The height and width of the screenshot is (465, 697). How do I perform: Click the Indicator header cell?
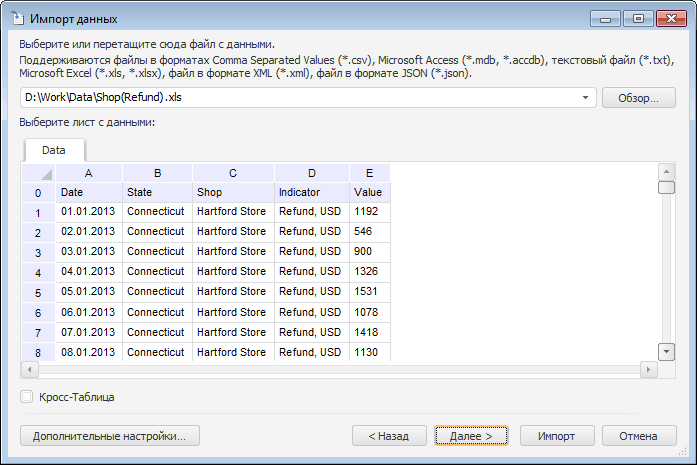311,192
